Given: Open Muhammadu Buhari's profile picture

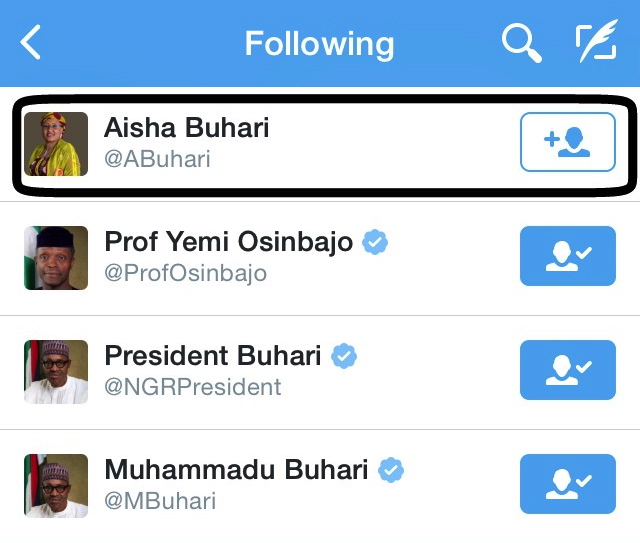Looking at the screenshot, I should pyautogui.click(x=56, y=486).
